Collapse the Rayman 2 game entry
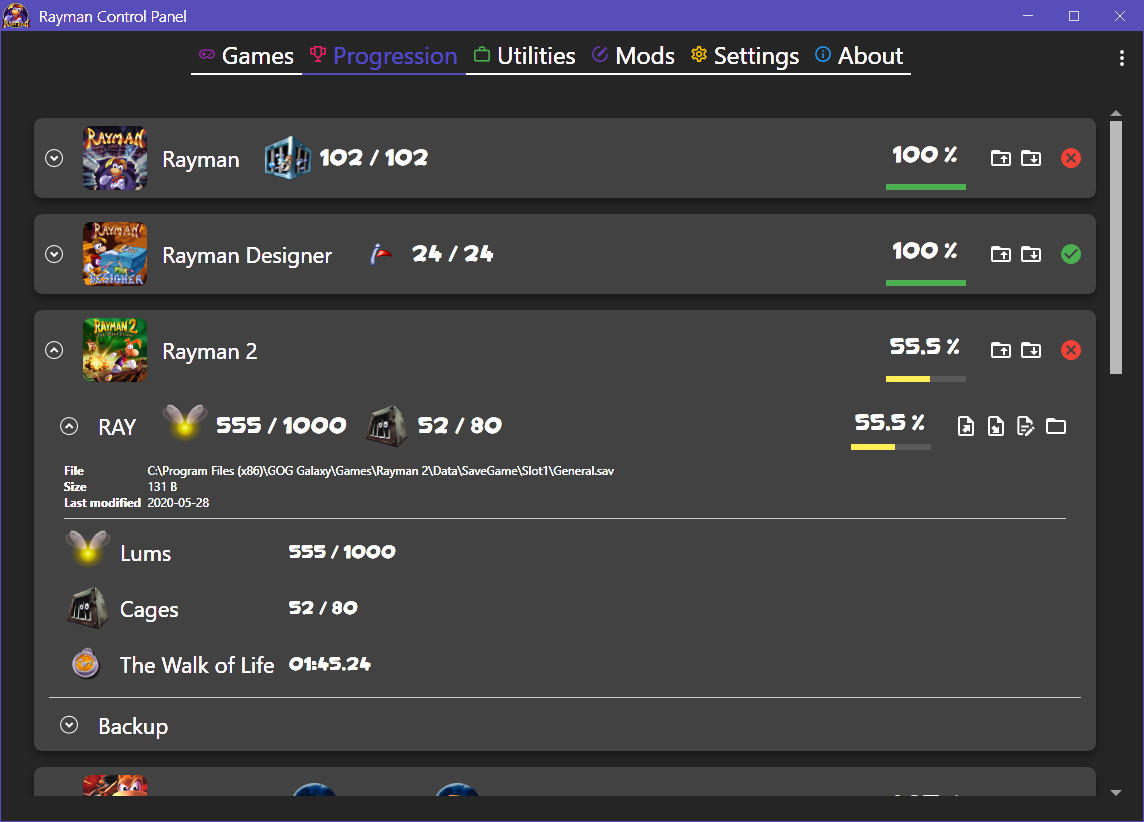 [54, 350]
